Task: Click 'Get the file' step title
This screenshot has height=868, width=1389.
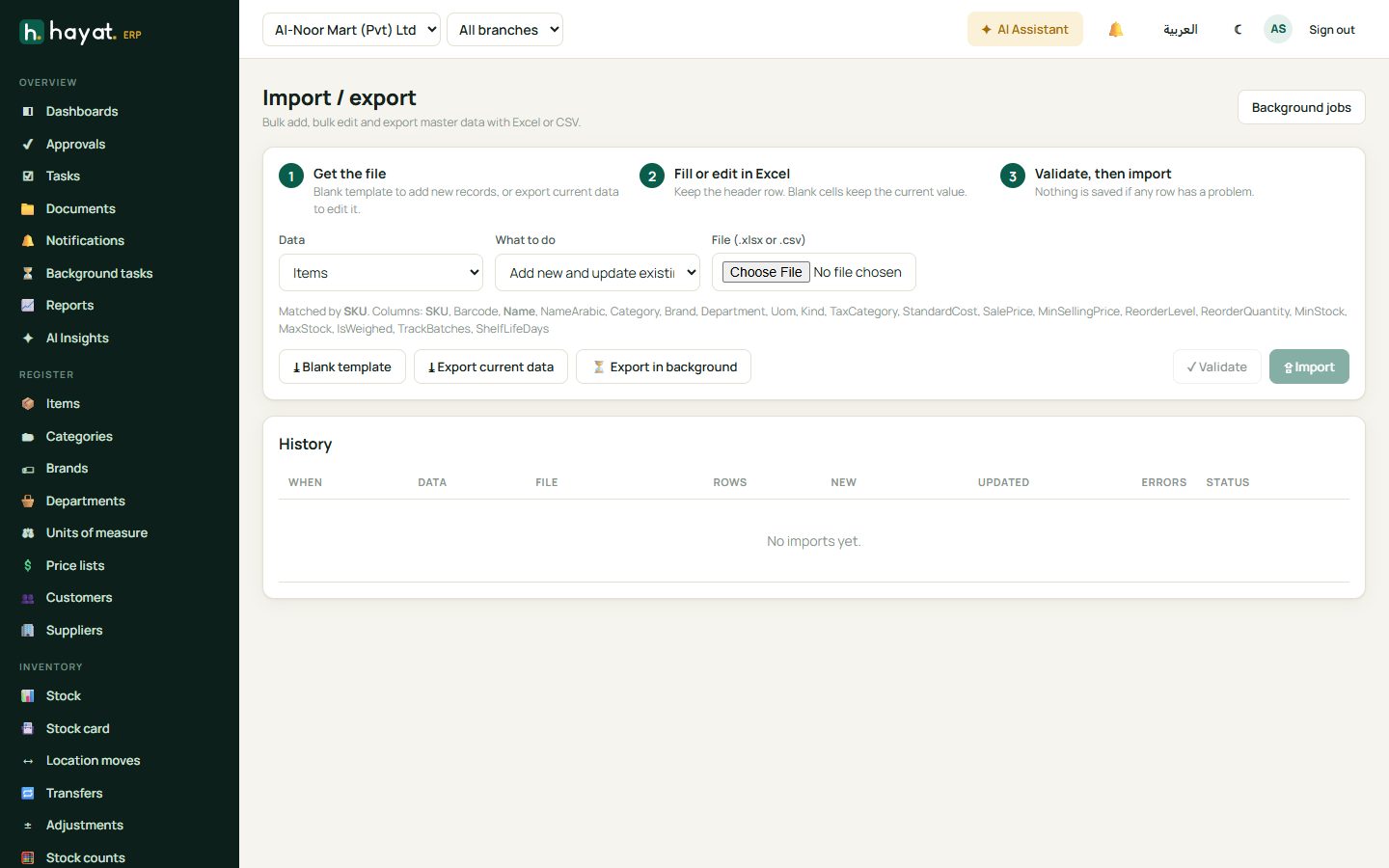Action: pos(349,174)
